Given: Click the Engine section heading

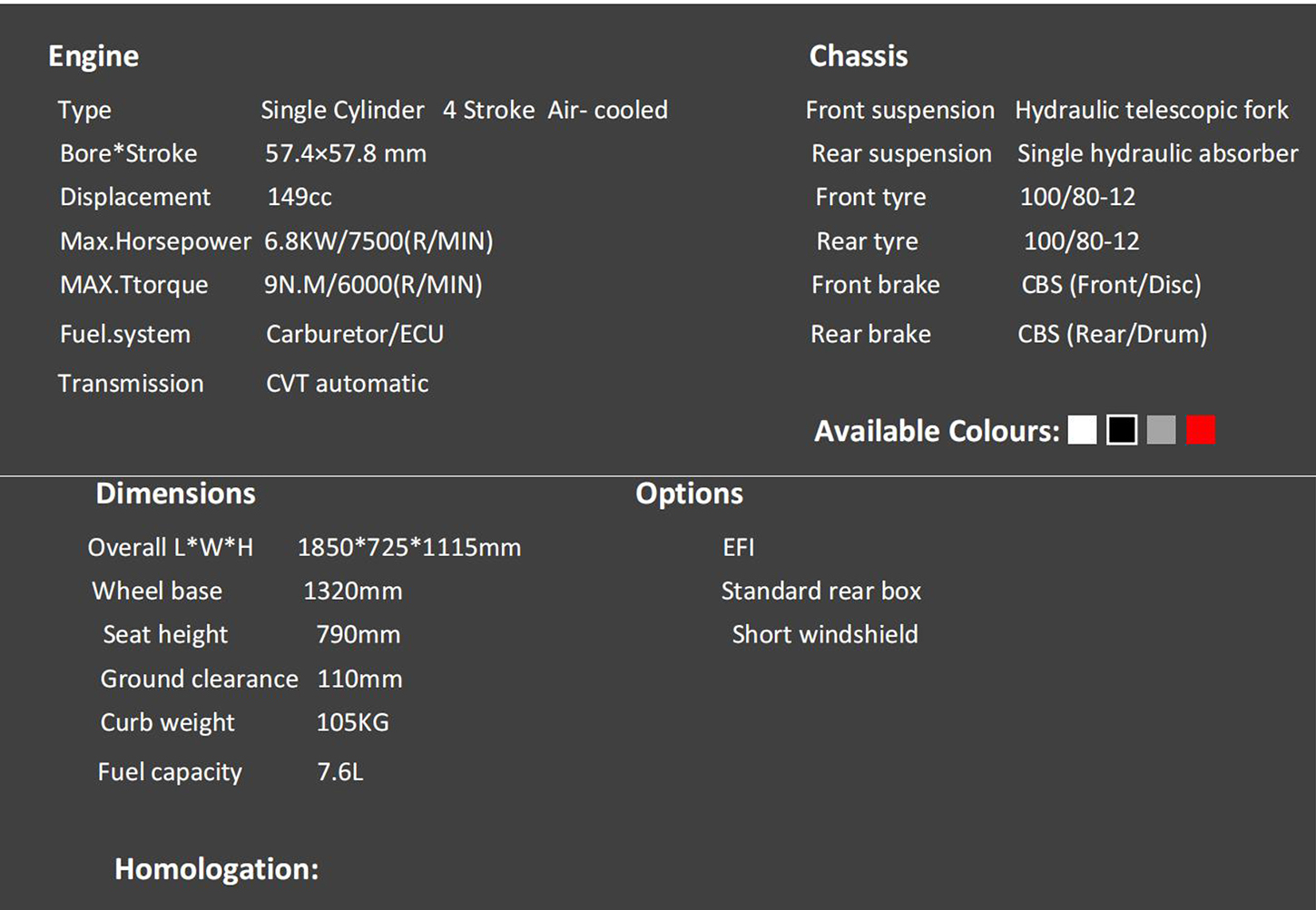Looking at the screenshot, I should (x=93, y=56).
